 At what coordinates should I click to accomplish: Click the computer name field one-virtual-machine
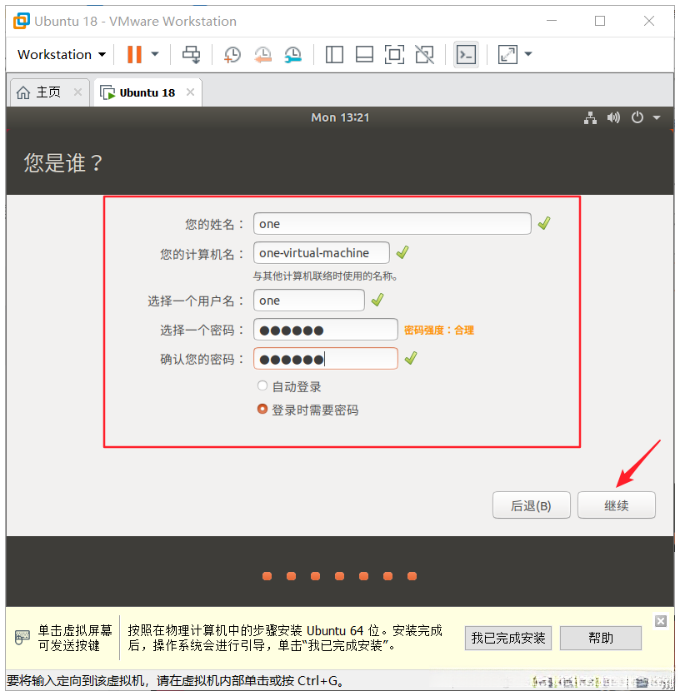pos(321,253)
